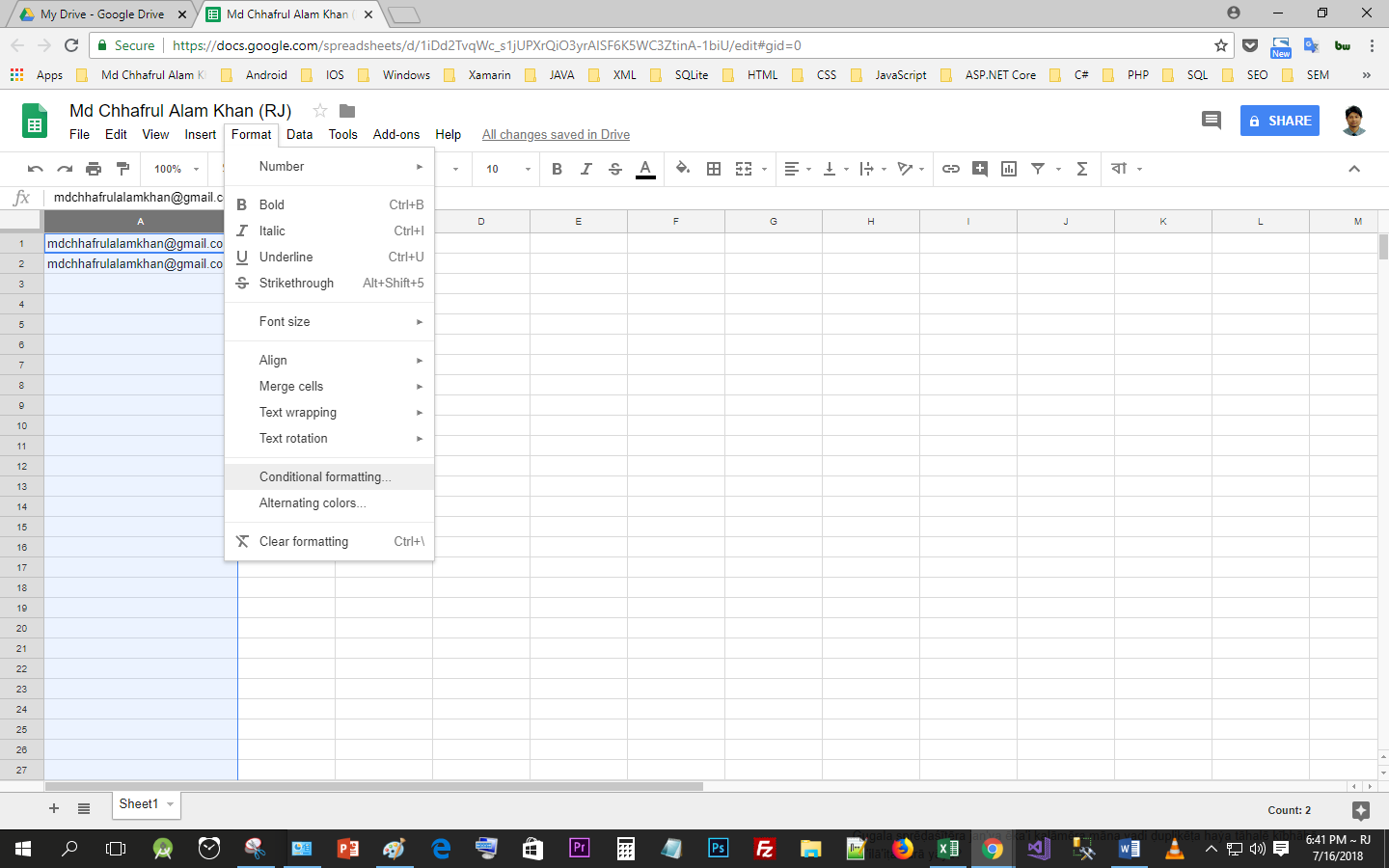
Task: Click All changes saved in Drive link
Action: (556, 135)
